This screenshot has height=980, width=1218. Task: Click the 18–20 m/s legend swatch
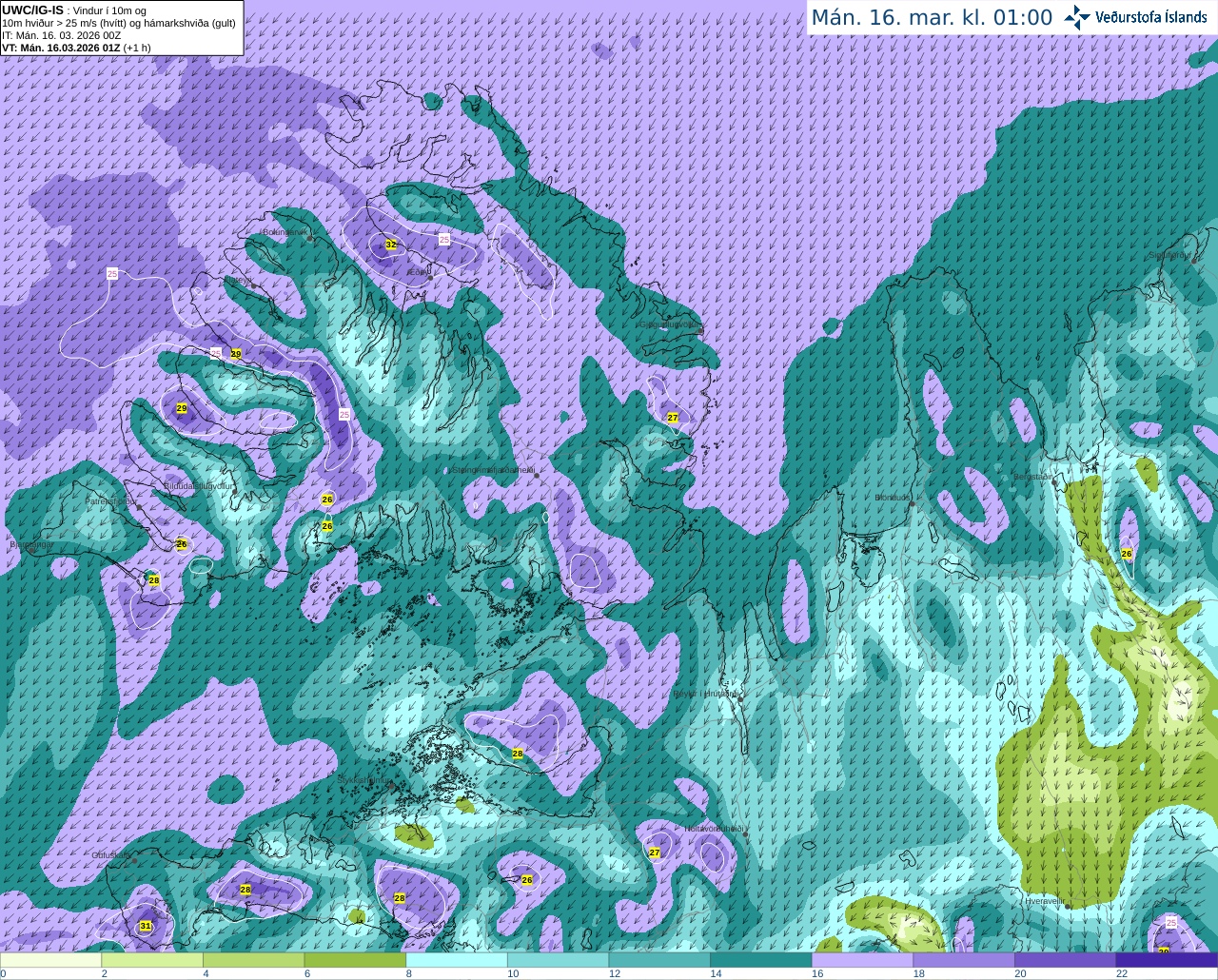(964, 960)
